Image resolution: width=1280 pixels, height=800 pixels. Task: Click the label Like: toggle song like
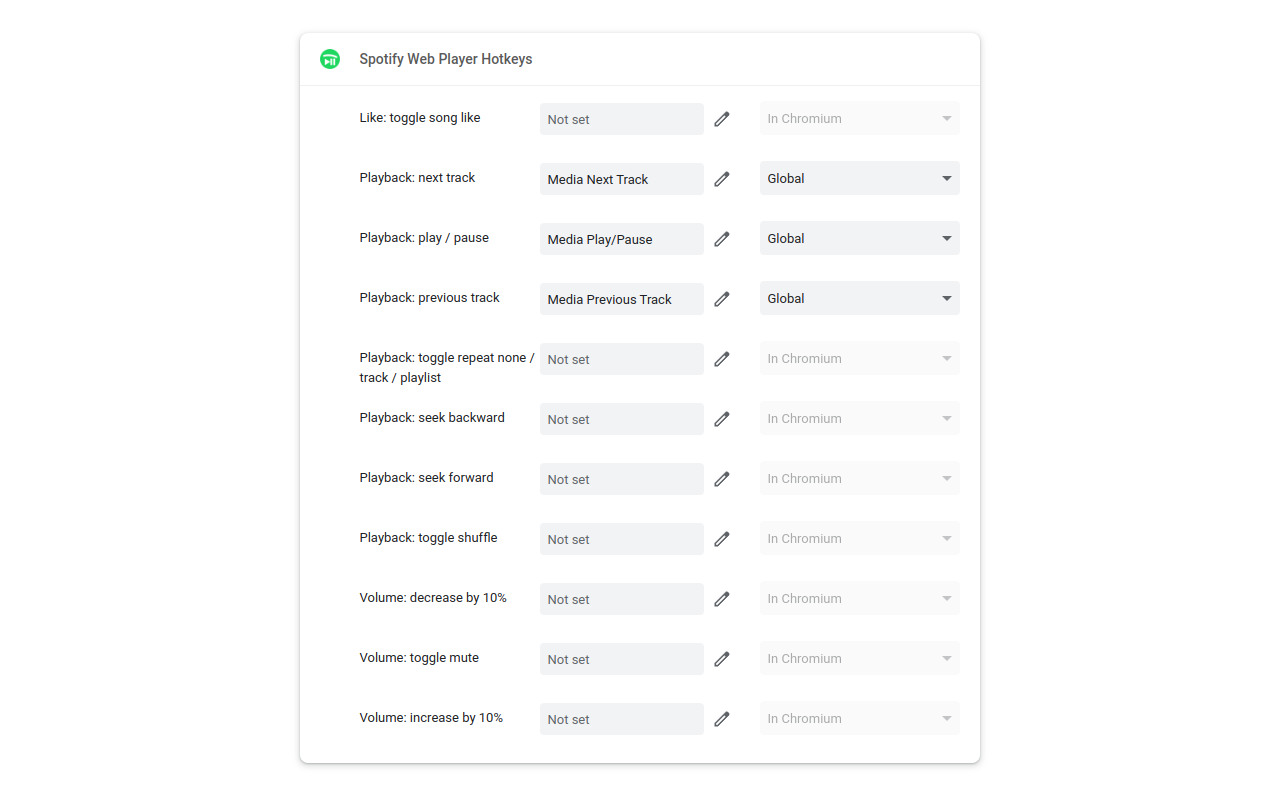coord(420,118)
